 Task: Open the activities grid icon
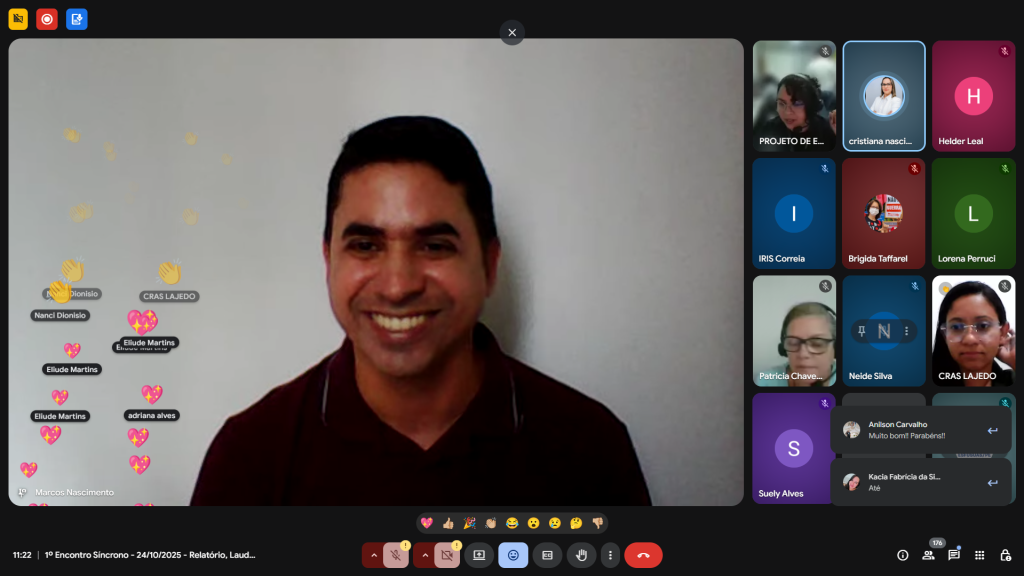pyautogui.click(x=980, y=555)
